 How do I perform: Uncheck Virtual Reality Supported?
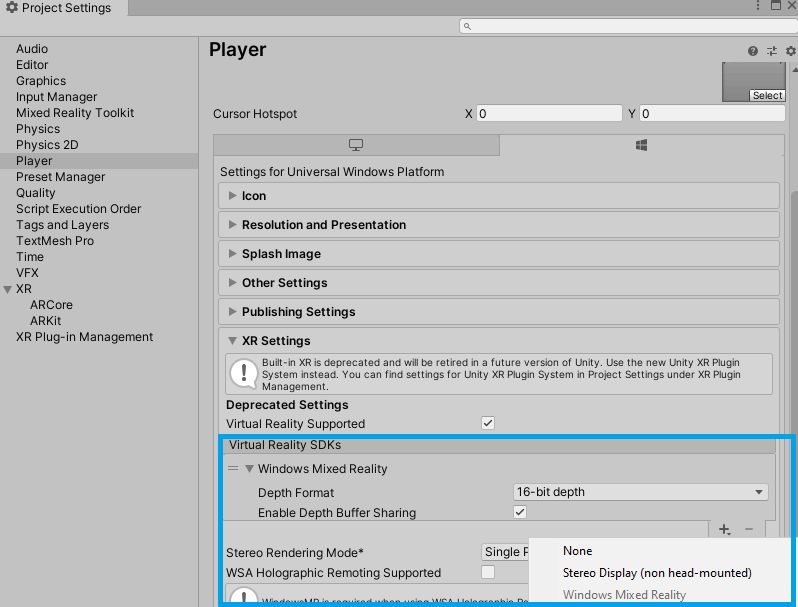[488, 423]
